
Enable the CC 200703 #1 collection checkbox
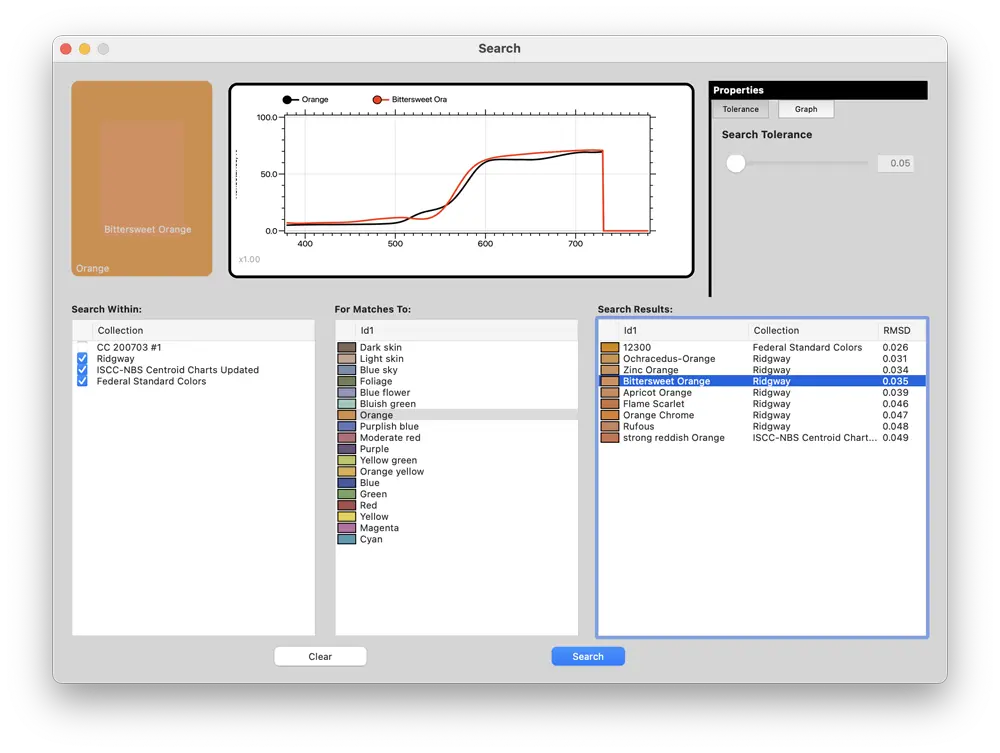[x=82, y=347]
